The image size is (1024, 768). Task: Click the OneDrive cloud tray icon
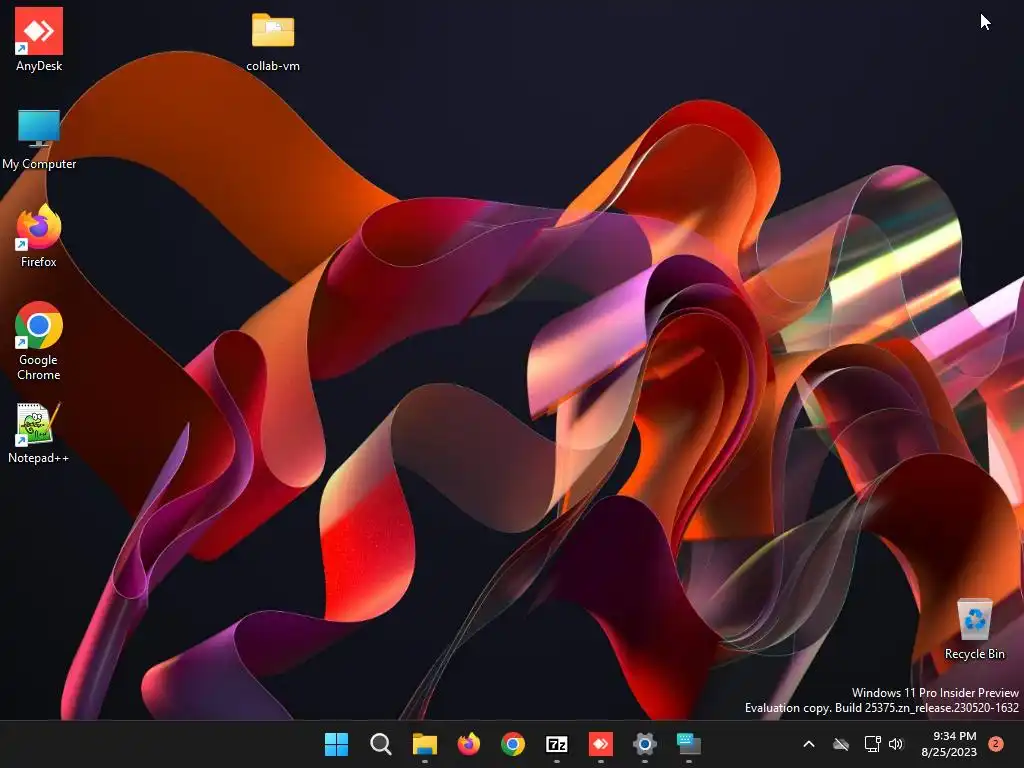(841, 744)
